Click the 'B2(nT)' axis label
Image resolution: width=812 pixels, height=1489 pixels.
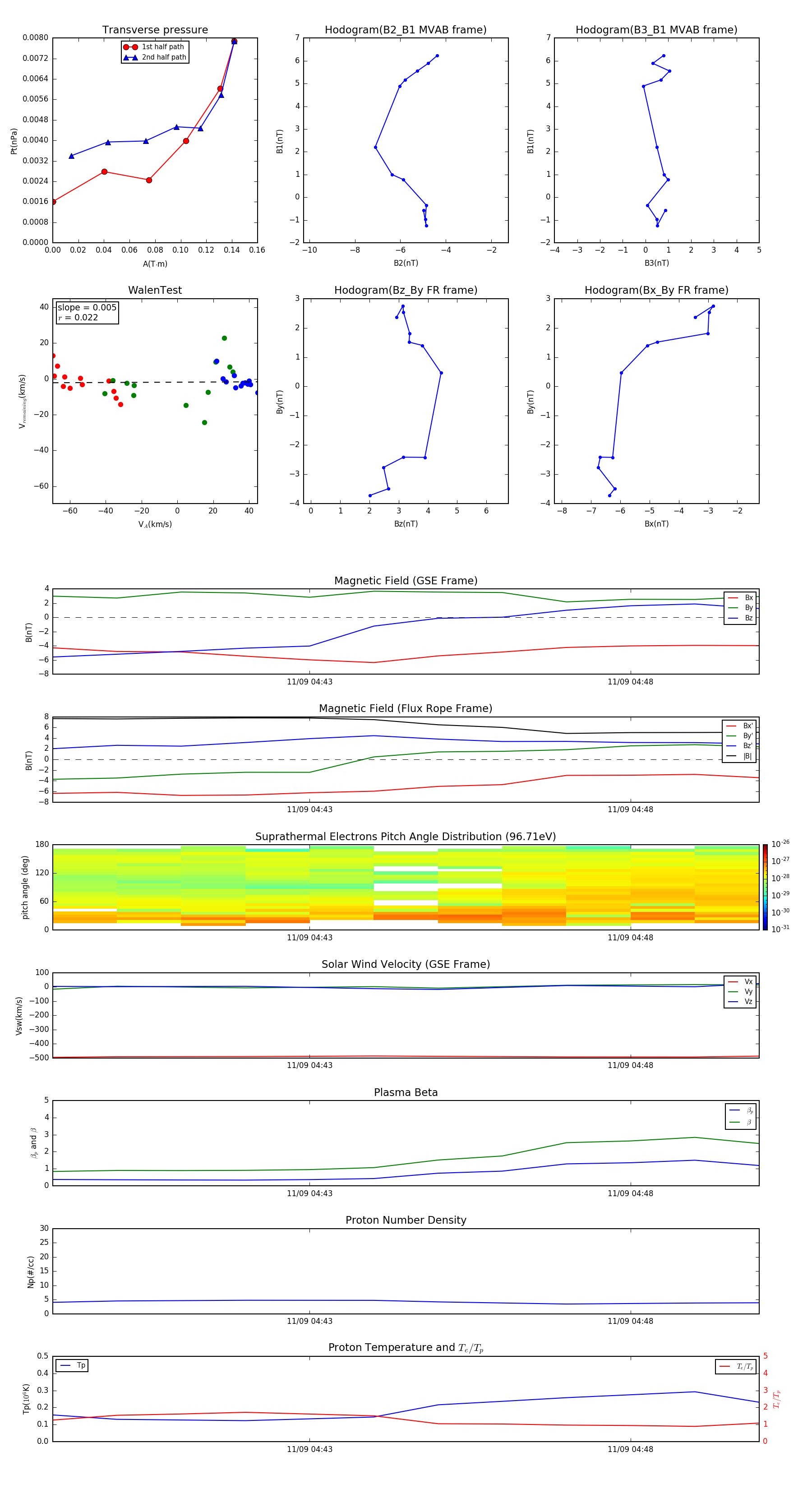[406, 263]
